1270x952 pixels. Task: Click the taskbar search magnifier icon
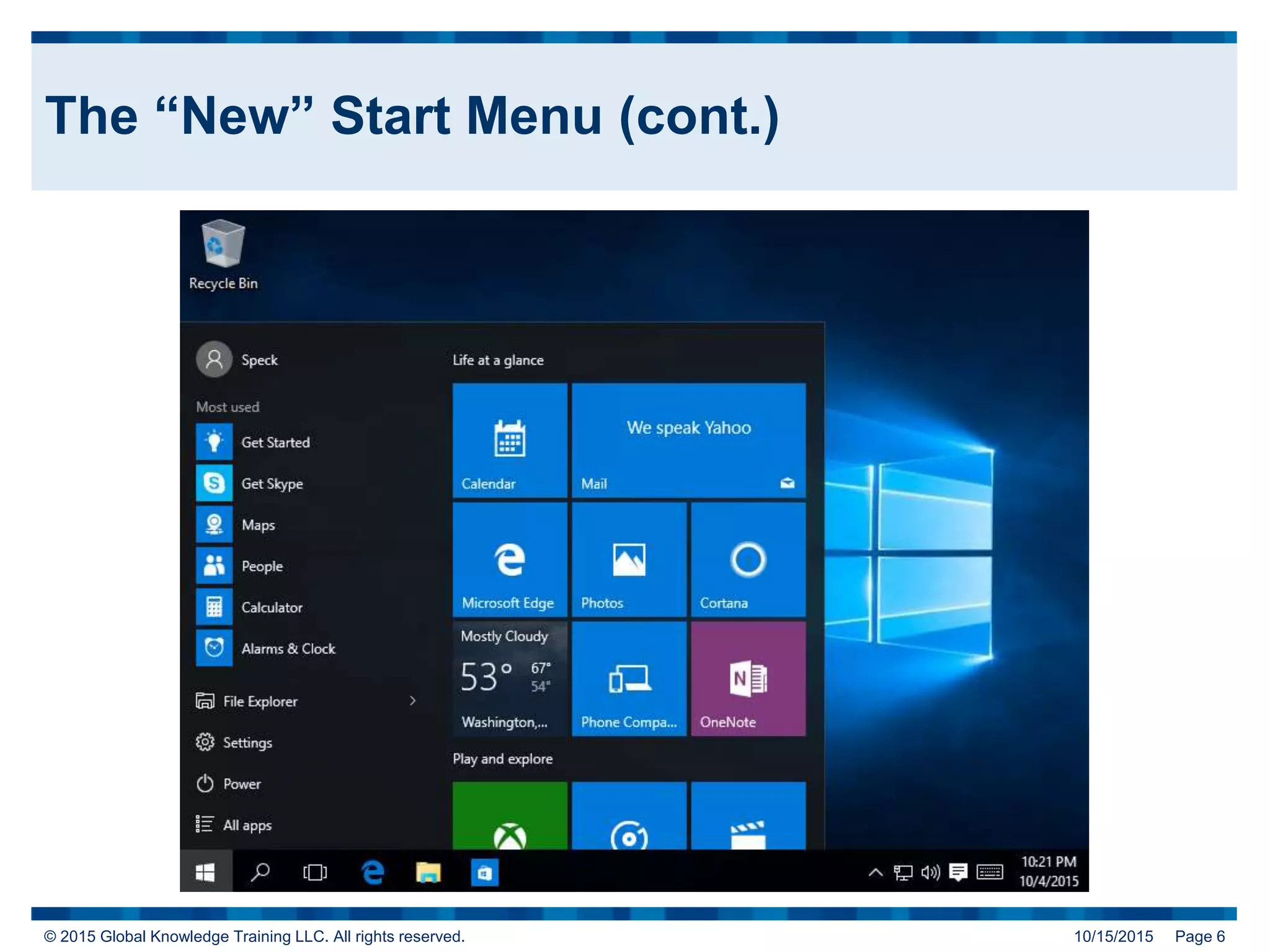point(260,872)
